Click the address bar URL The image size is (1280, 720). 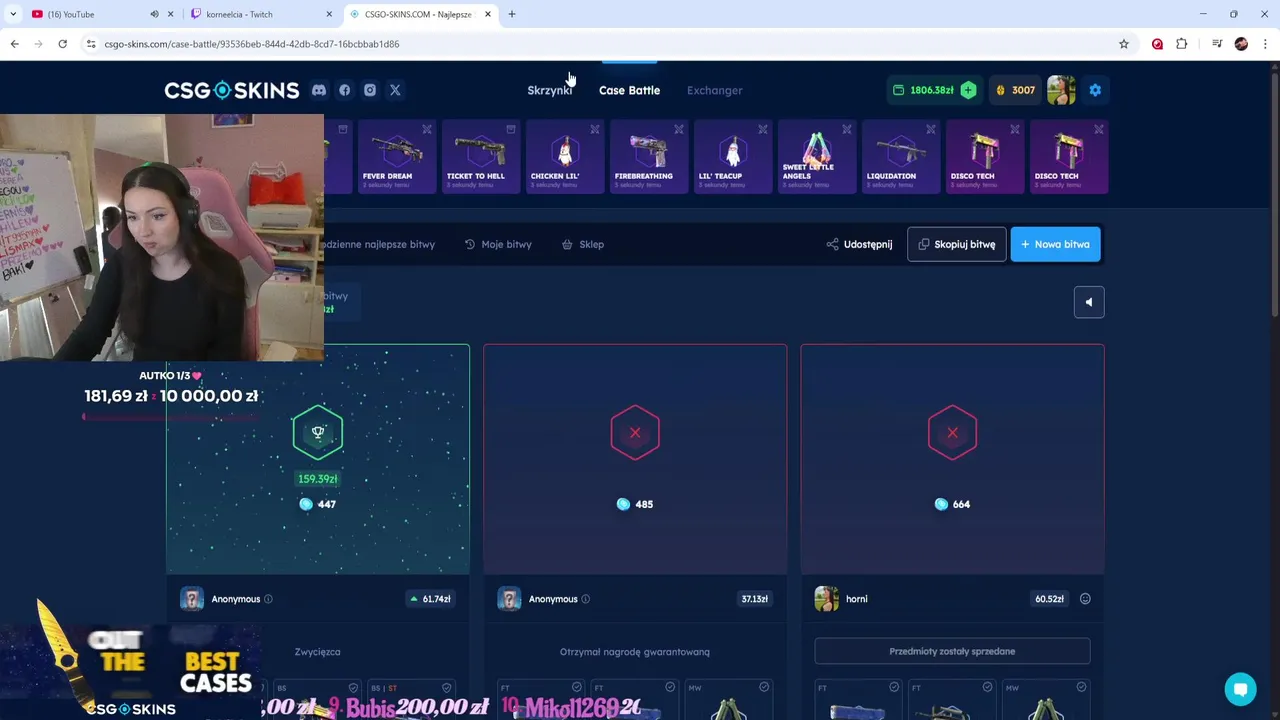point(252,44)
